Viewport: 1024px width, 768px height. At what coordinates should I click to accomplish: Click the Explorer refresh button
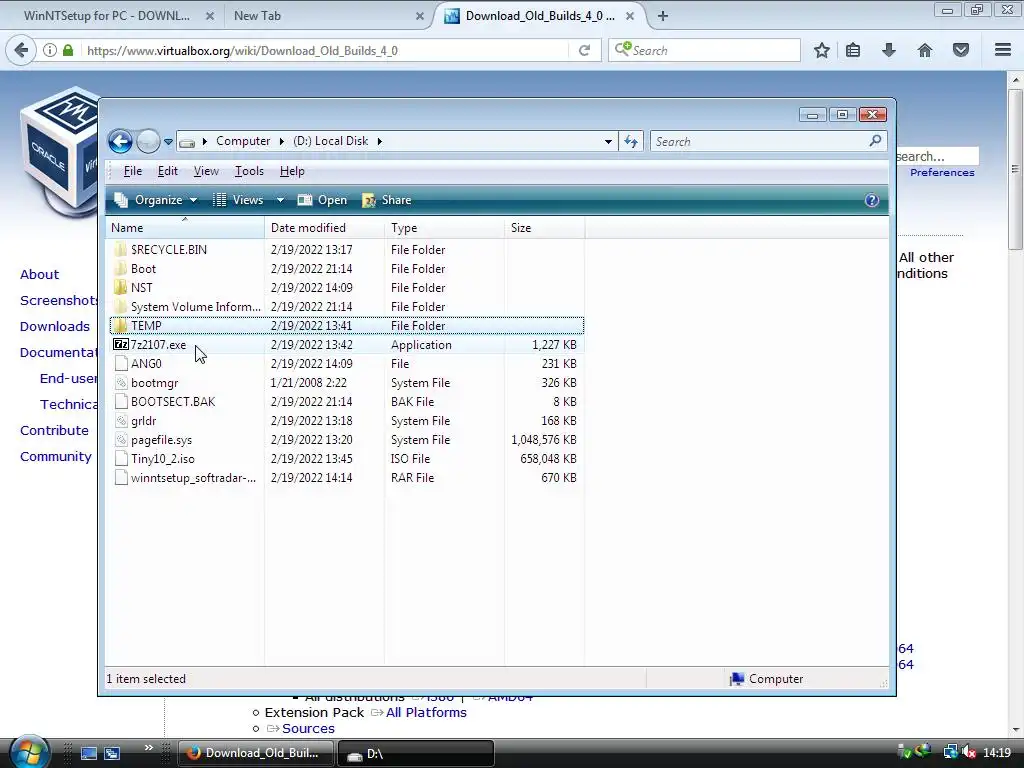(631, 141)
